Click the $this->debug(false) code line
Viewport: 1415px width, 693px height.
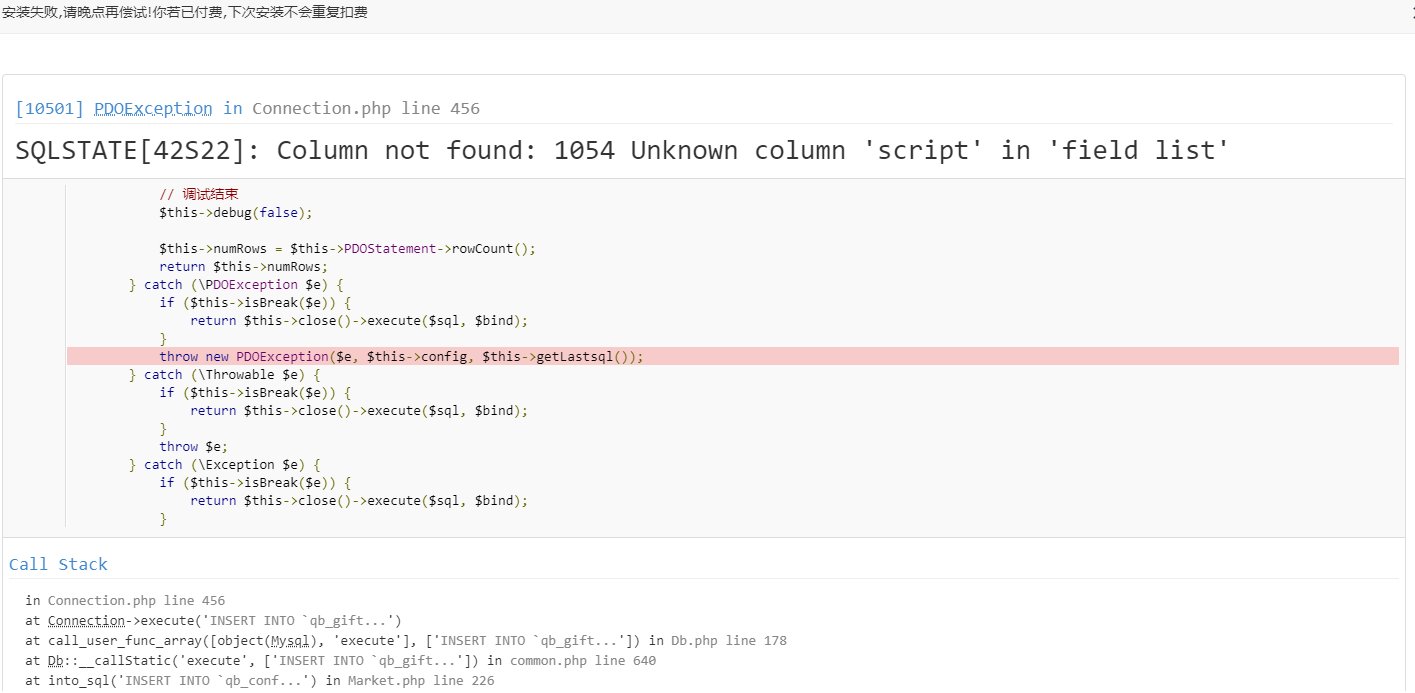(x=235, y=213)
